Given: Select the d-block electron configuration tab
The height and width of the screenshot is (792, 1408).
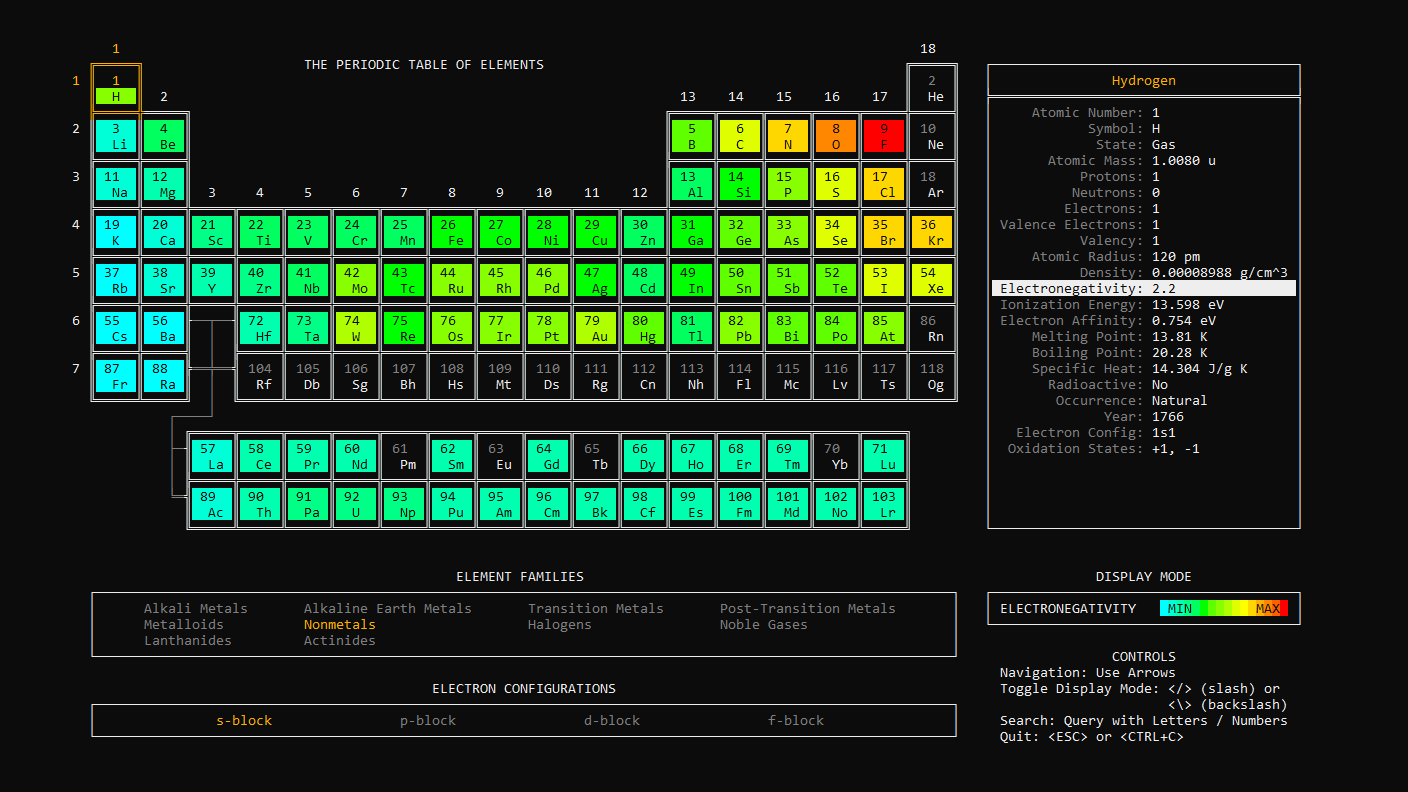Looking at the screenshot, I should [x=611, y=720].
